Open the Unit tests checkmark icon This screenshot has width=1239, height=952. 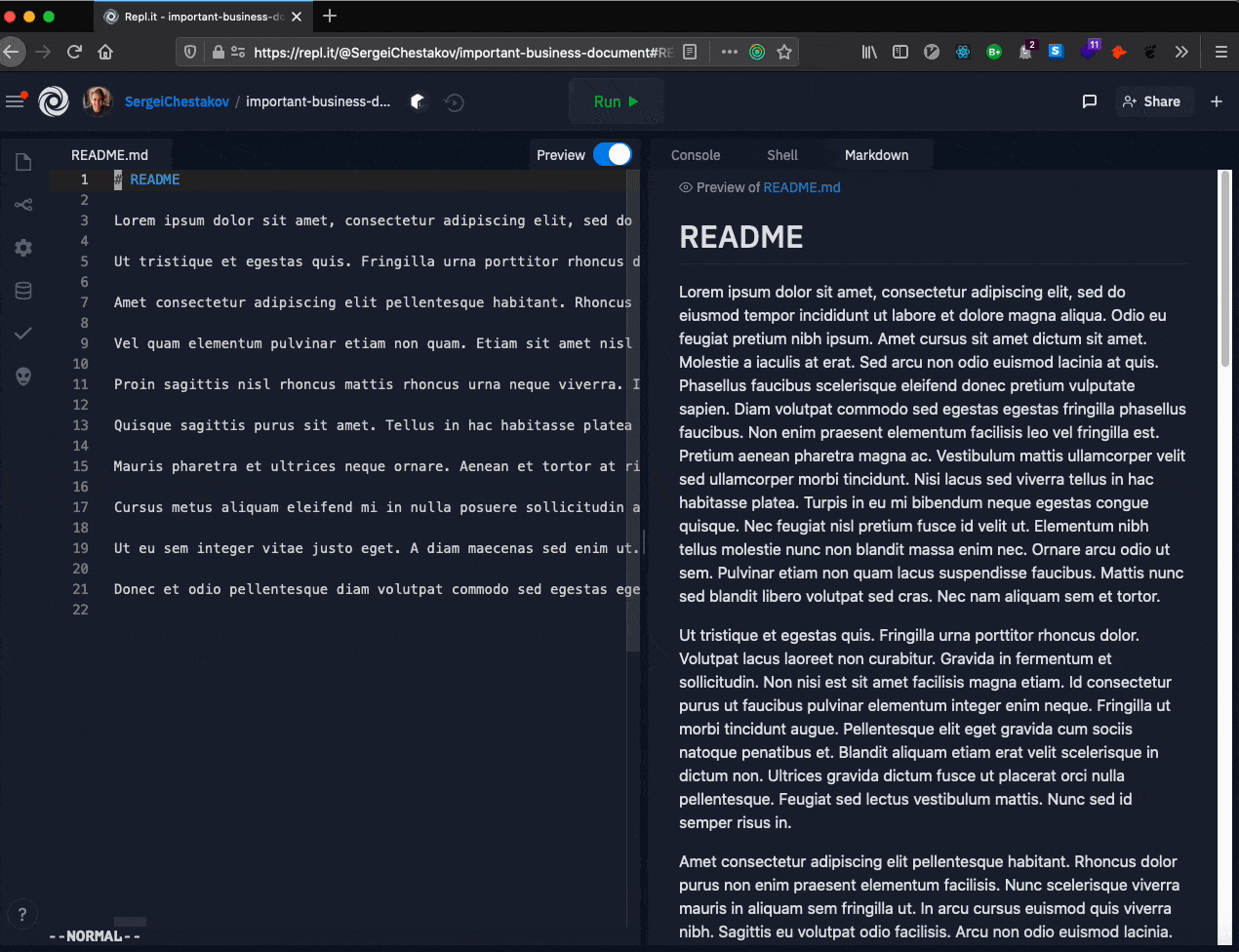23,334
